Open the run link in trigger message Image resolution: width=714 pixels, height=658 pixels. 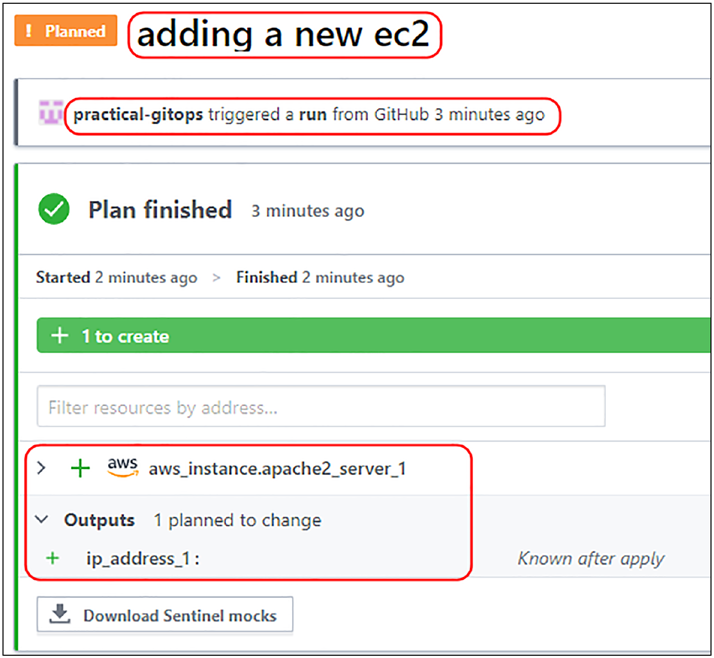(x=312, y=114)
